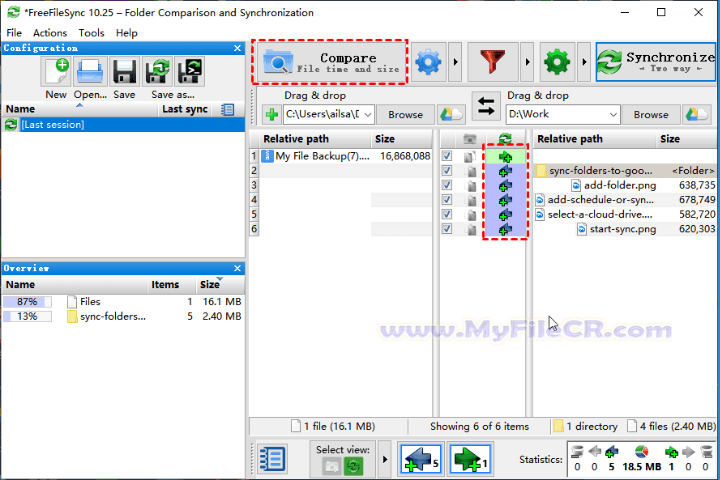Open the filter settings funnel icon
720x480 pixels.
[x=493, y=62]
